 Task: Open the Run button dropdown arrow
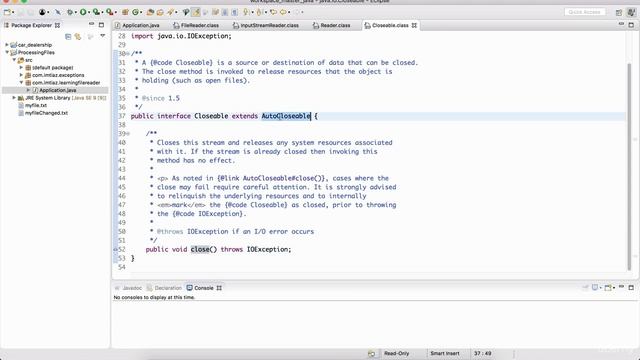(89, 12)
